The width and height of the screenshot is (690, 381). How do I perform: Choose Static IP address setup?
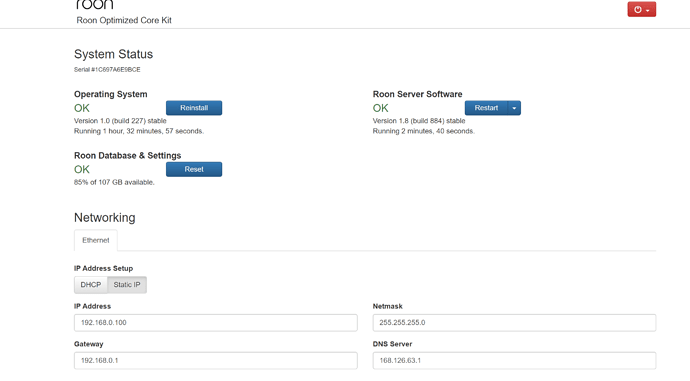coord(127,285)
